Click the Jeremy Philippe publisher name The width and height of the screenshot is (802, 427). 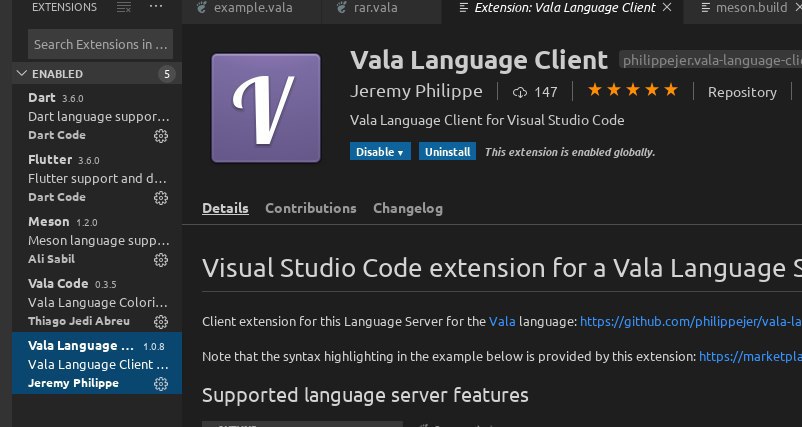416,91
